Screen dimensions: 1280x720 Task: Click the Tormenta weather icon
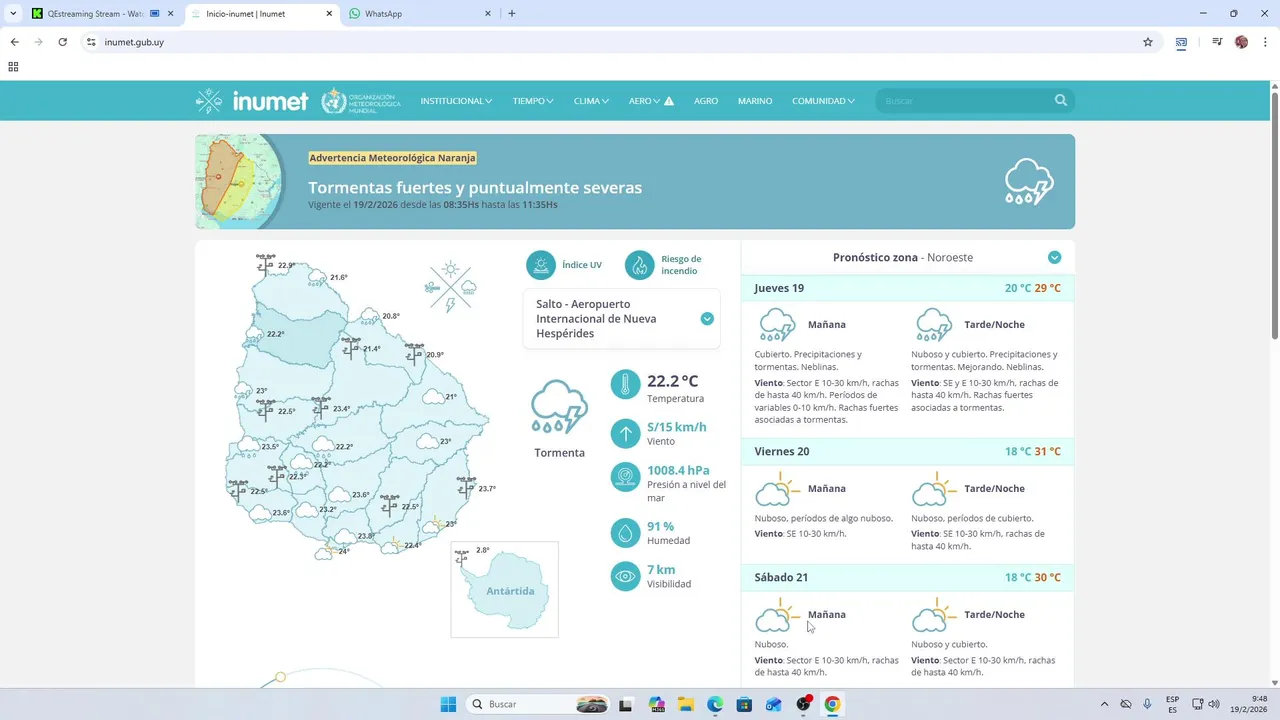click(559, 406)
